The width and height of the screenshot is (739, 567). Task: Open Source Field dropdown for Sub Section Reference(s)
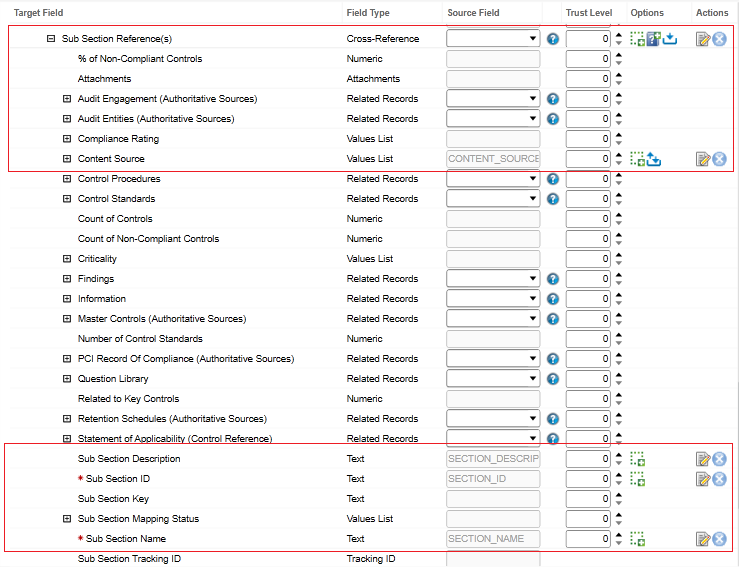(493, 39)
